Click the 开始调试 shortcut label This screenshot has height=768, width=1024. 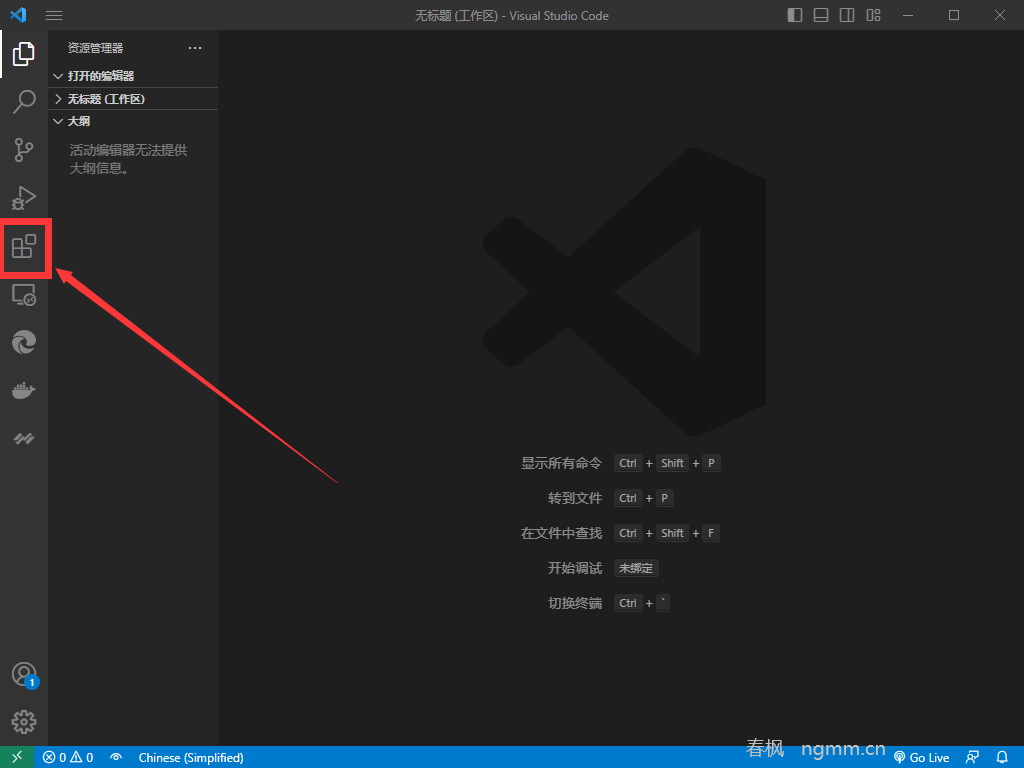click(x=575, y=568)
